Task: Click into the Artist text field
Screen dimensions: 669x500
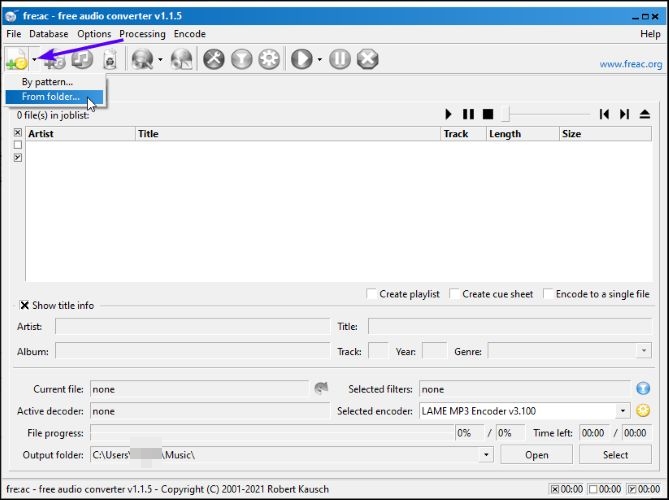Action: 192,326
